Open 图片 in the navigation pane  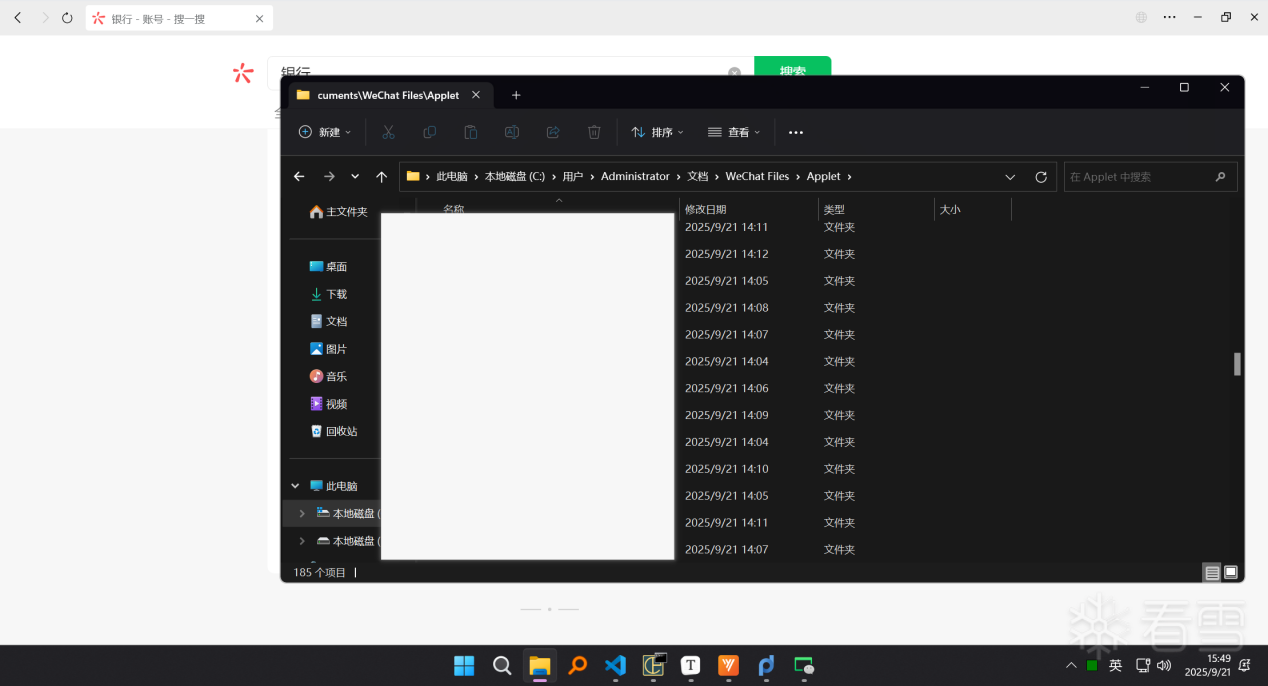coord(328,349)
